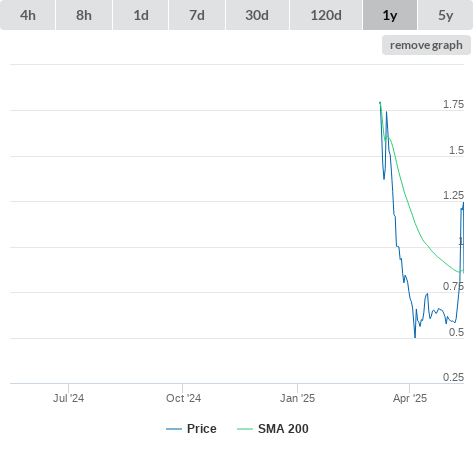Click the Apr '25 axis tick label
The width and height of the screenshot is (474, 455).
[410, 398]
